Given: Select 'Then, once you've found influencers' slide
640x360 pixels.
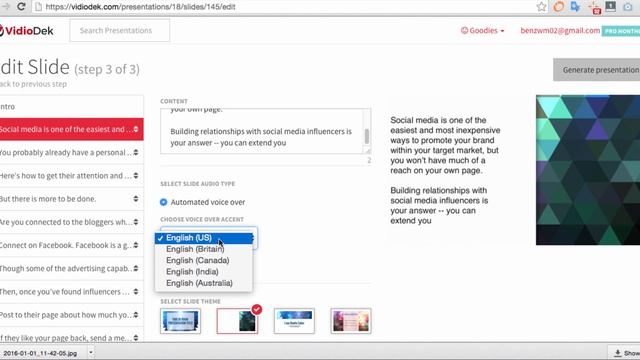Looking at the screenshot, I should pos(71,292).
